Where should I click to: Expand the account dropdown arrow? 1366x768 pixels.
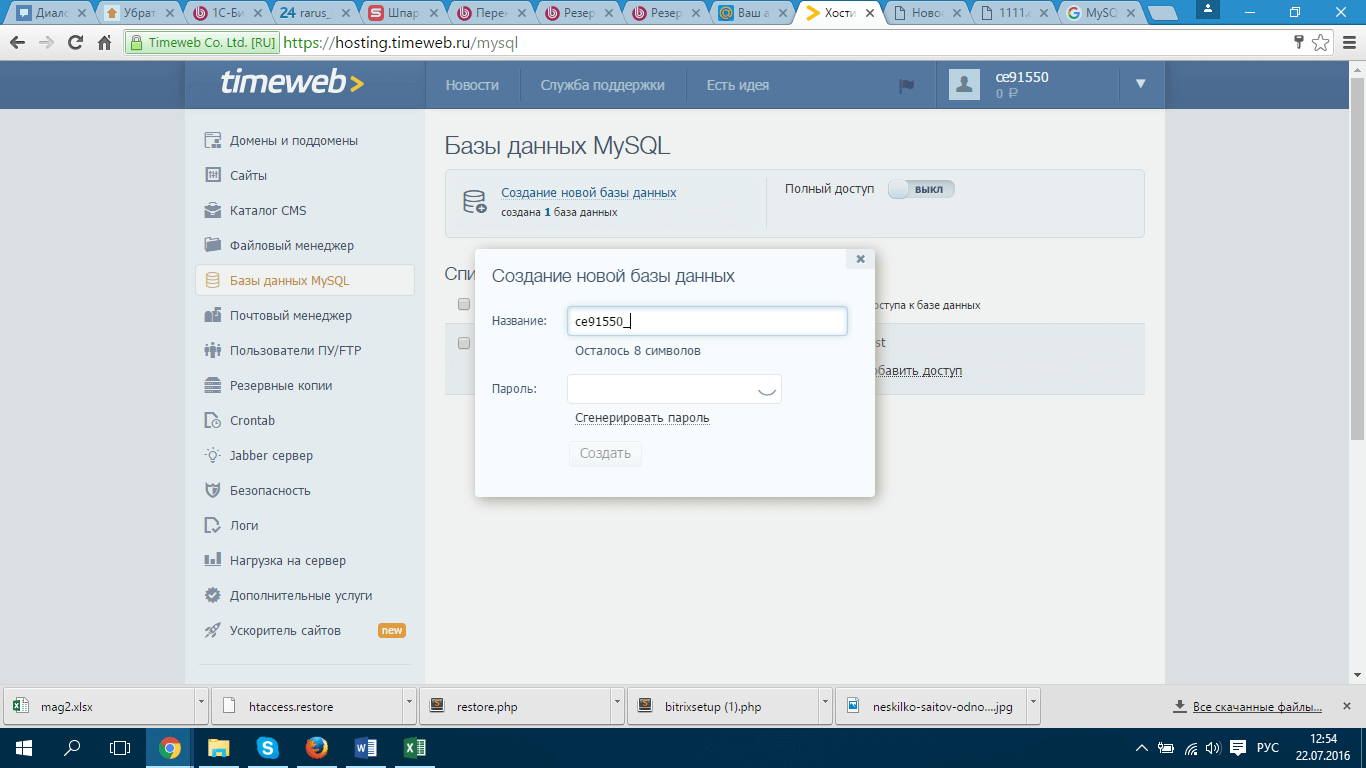[1141, 84]
